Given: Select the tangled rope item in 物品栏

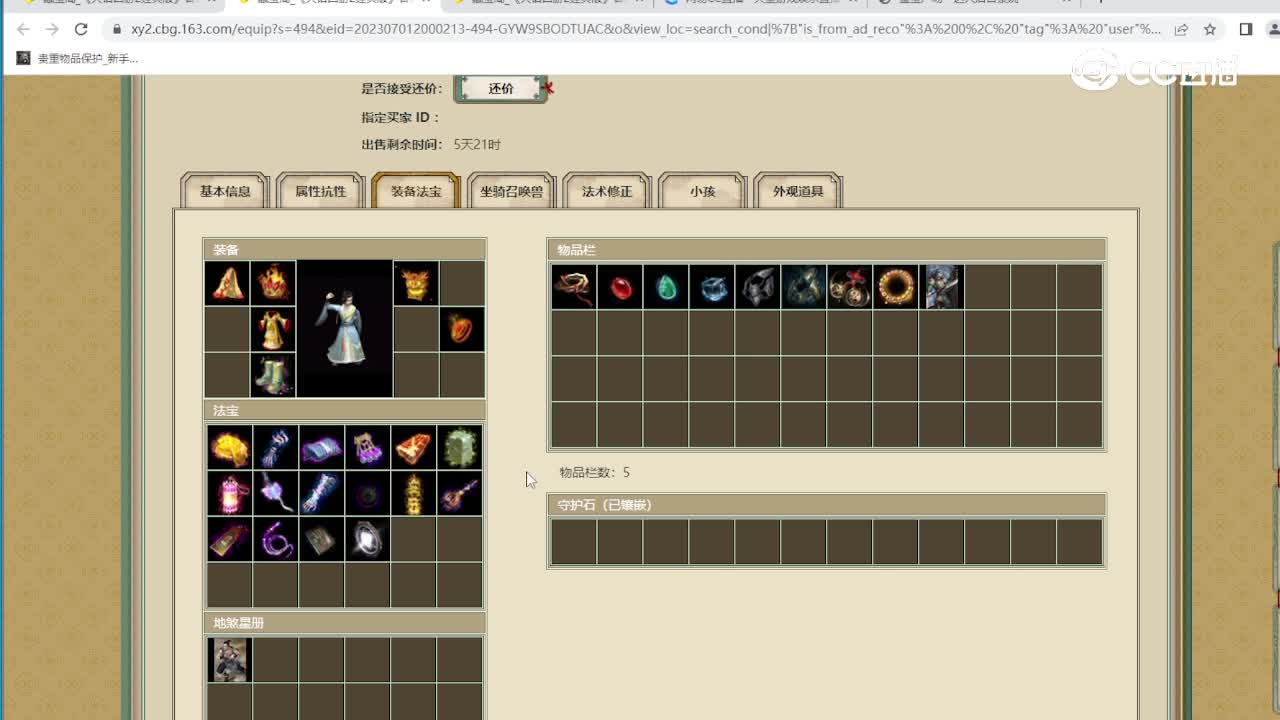Looking at the screenshot, I should coord(574,287).
